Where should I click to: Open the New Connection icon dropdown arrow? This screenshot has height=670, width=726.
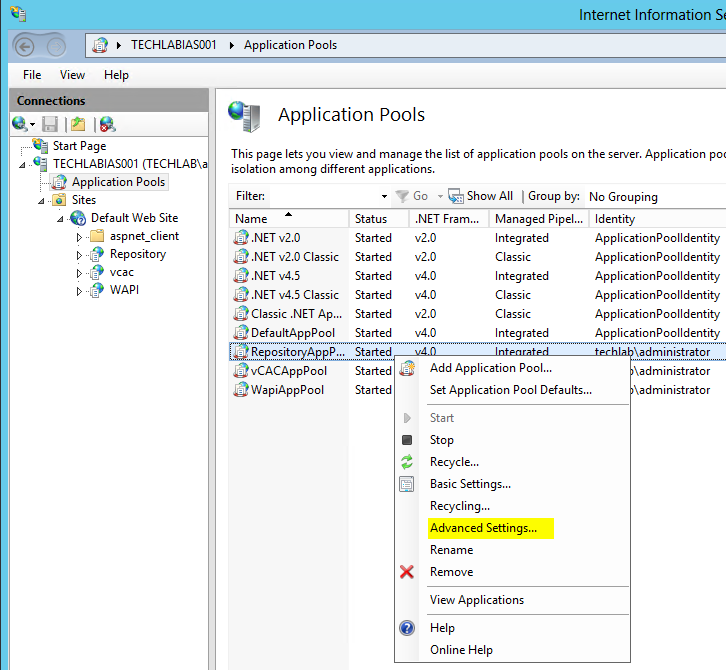[x=32, y=124]
